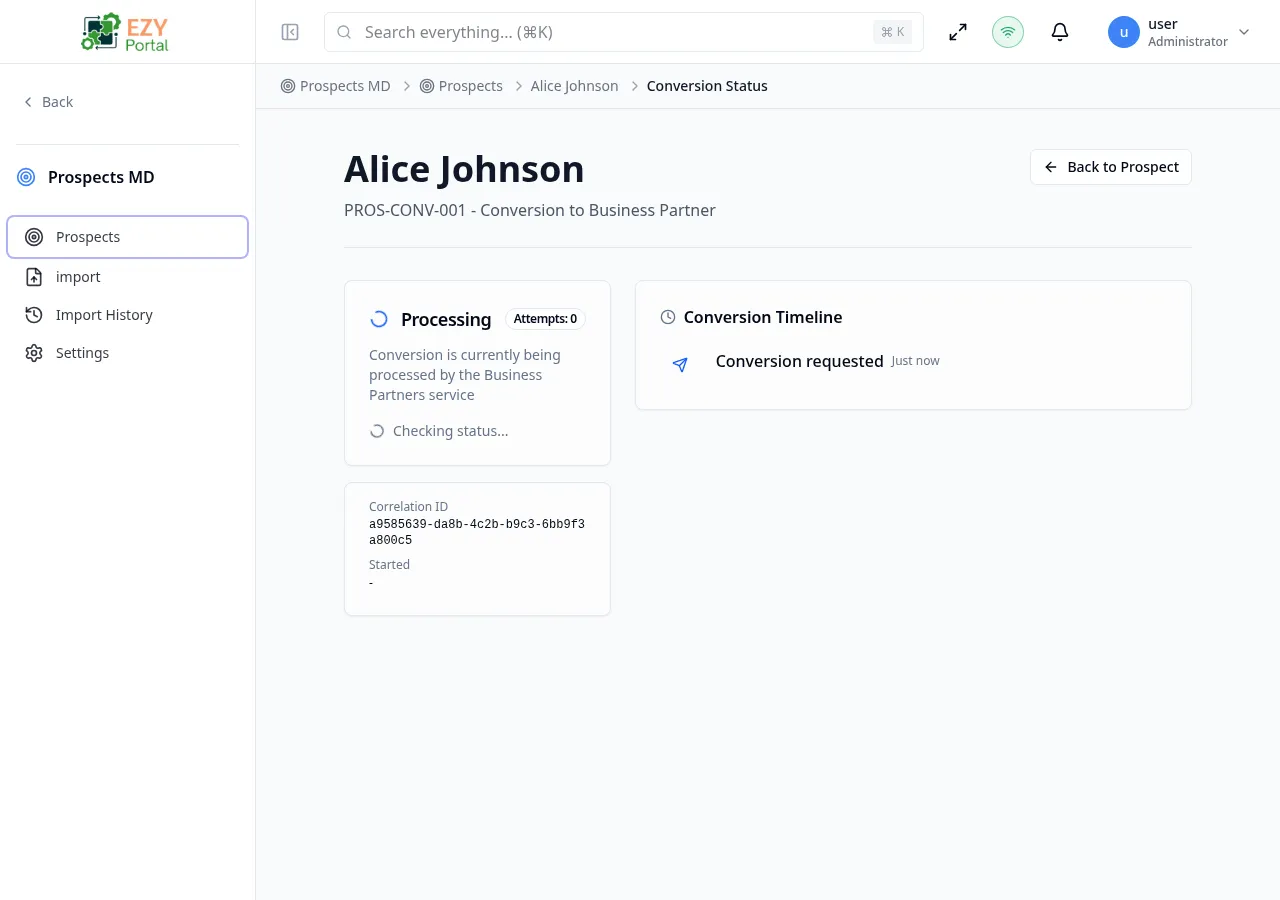This screenshot has height=900, width=1280.
Task: Click the paper-plane icon next to Conversion requested
Action: (x=680, y=365)
